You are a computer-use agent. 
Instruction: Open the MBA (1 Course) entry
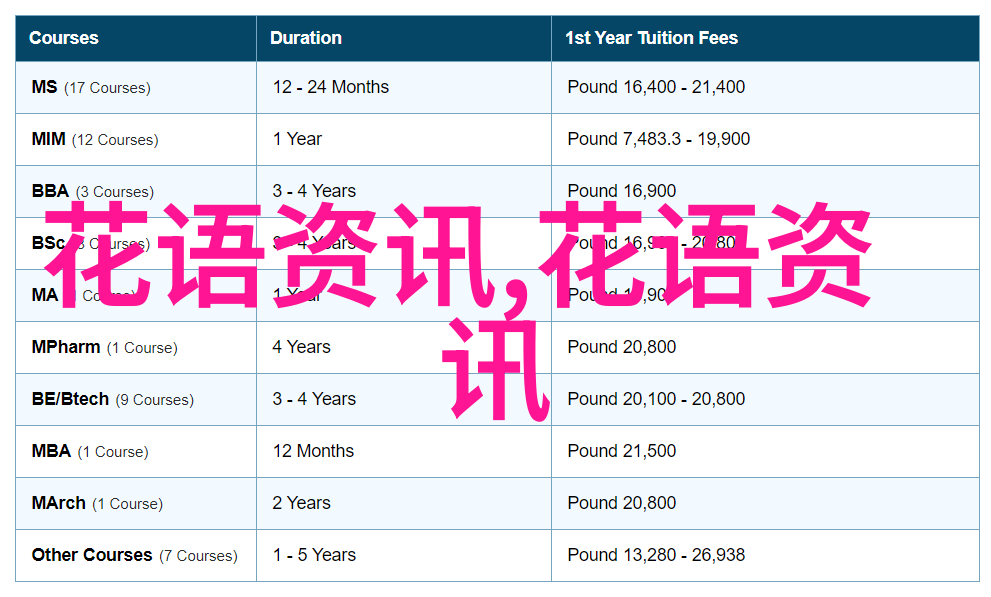[x=90, y=451]
